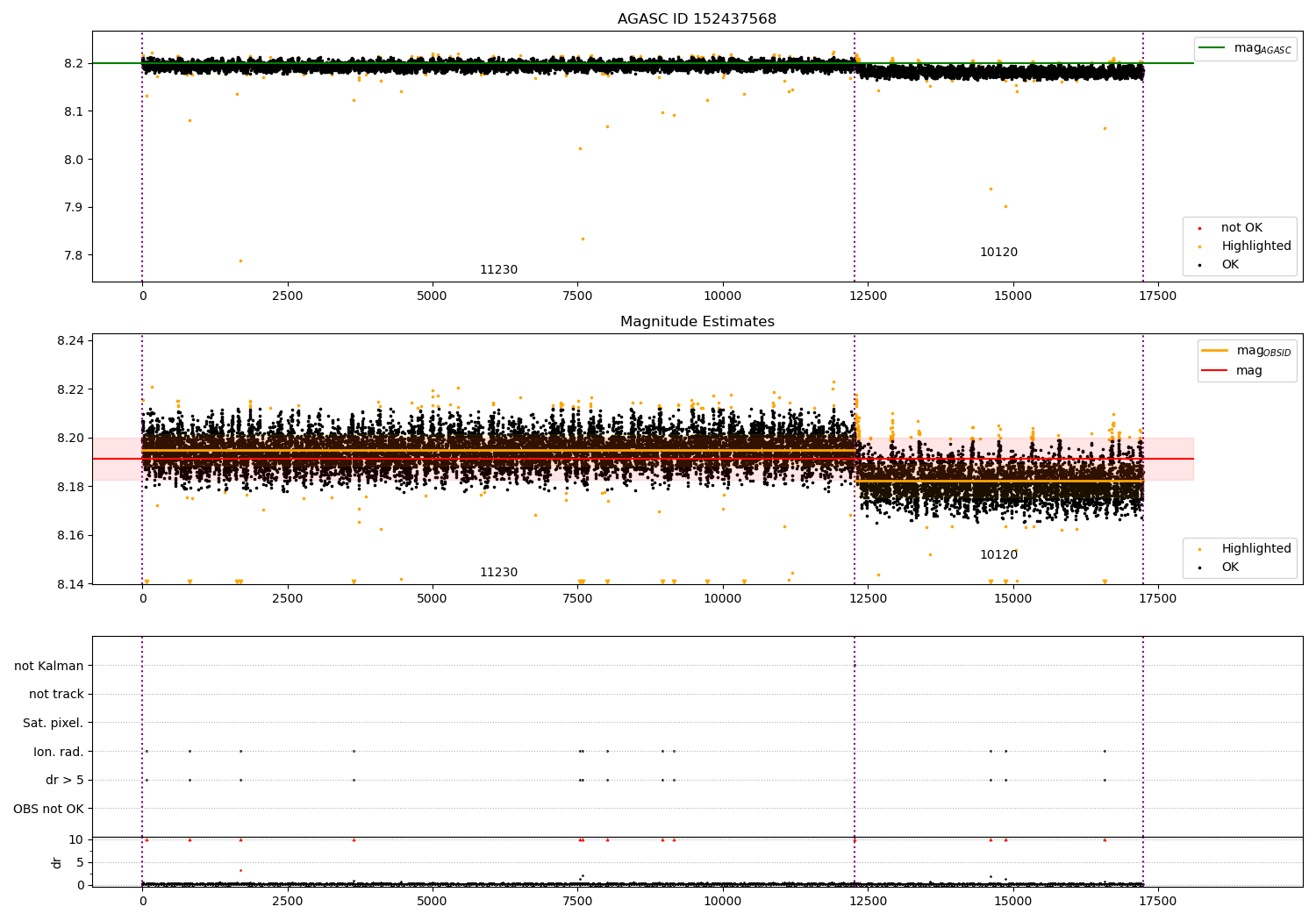1316x921 pixels.
Task: Click the 'dr > 5' axis label
Action: (x=65, y=780)
